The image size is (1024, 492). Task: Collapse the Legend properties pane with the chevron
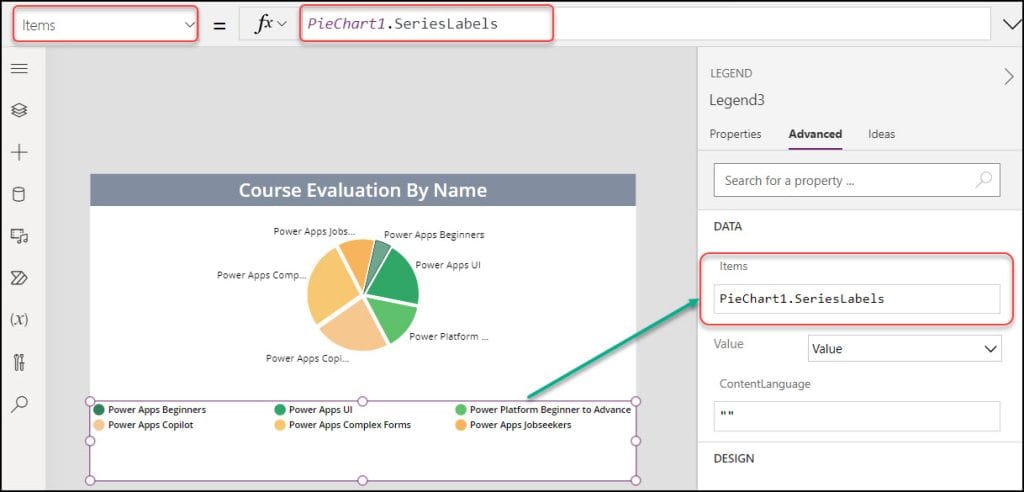(x=1009, y=77)
